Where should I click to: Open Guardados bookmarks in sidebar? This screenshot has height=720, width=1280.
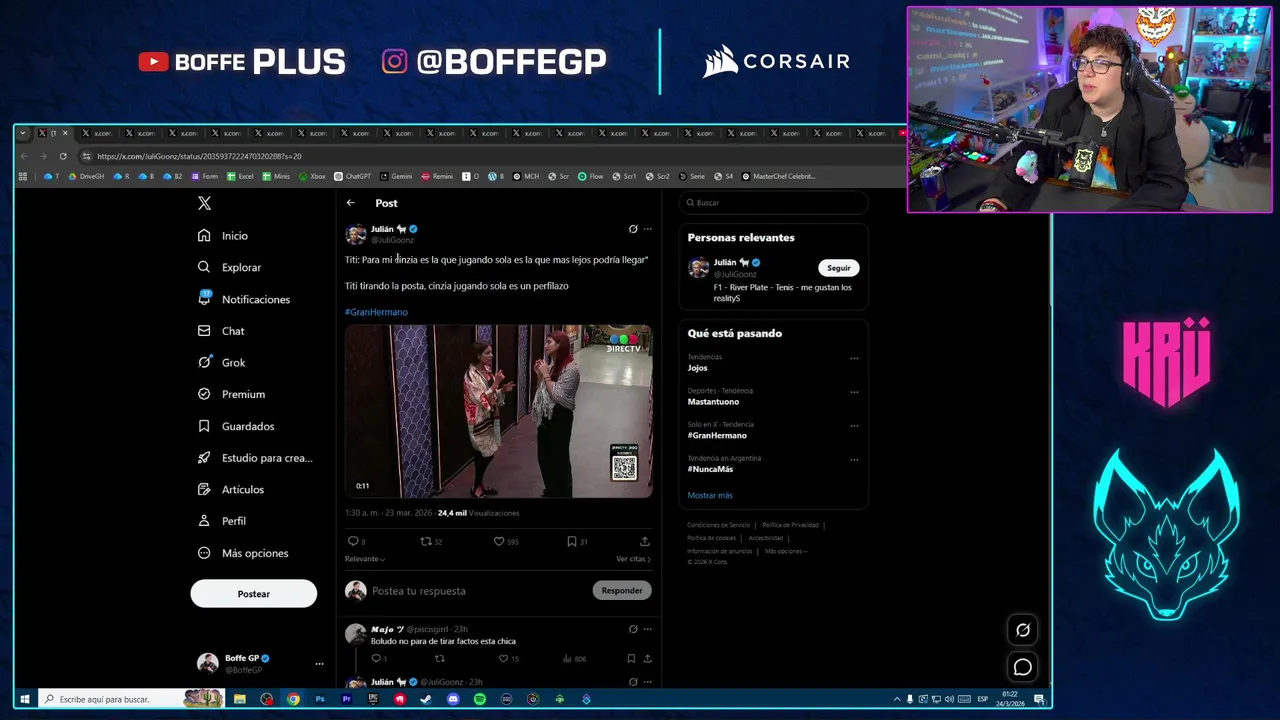(236, 426)
